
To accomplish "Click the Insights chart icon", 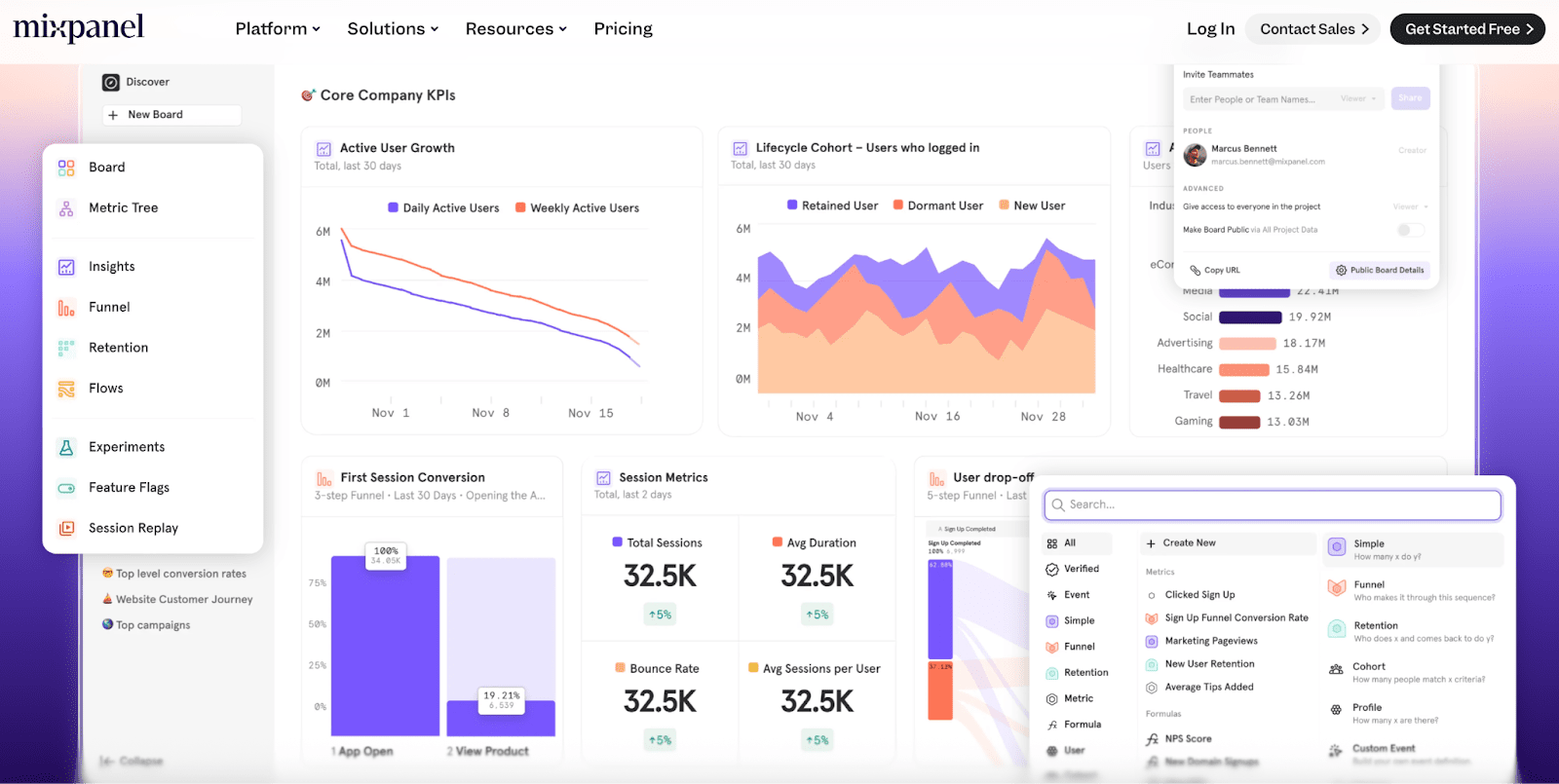I will (x=66, y=267).
